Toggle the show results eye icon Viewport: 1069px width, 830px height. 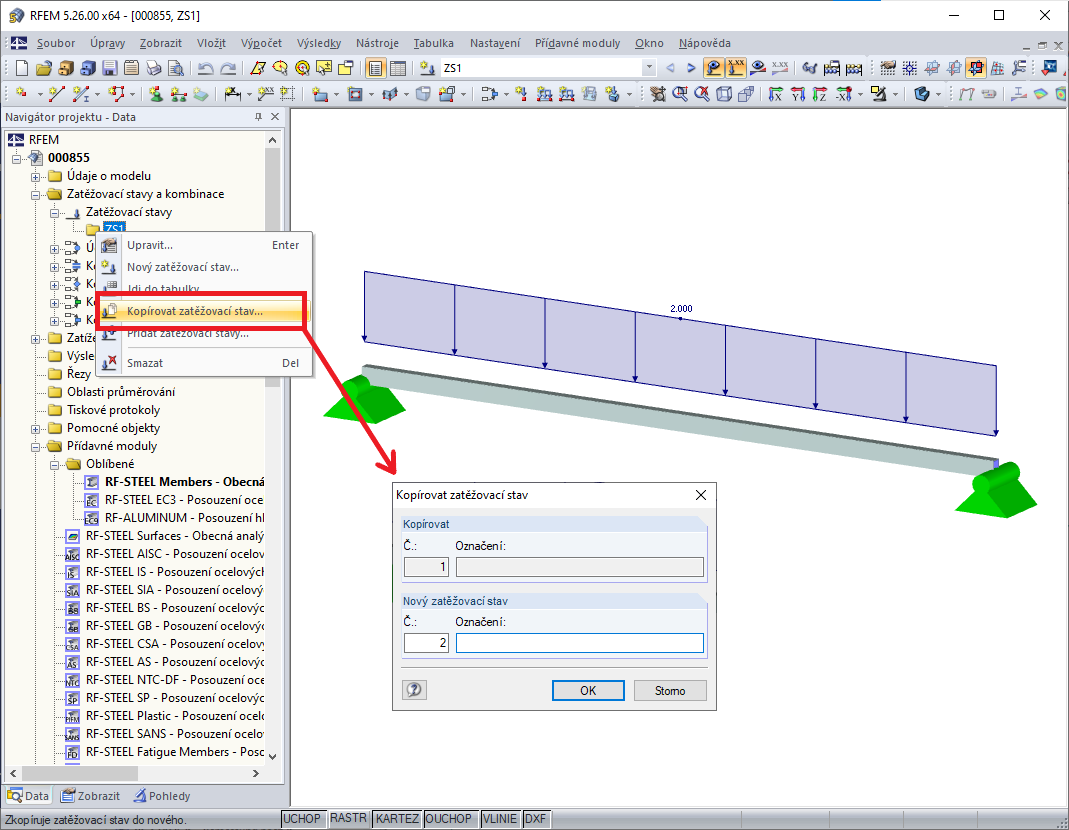(x=757, y=68)
